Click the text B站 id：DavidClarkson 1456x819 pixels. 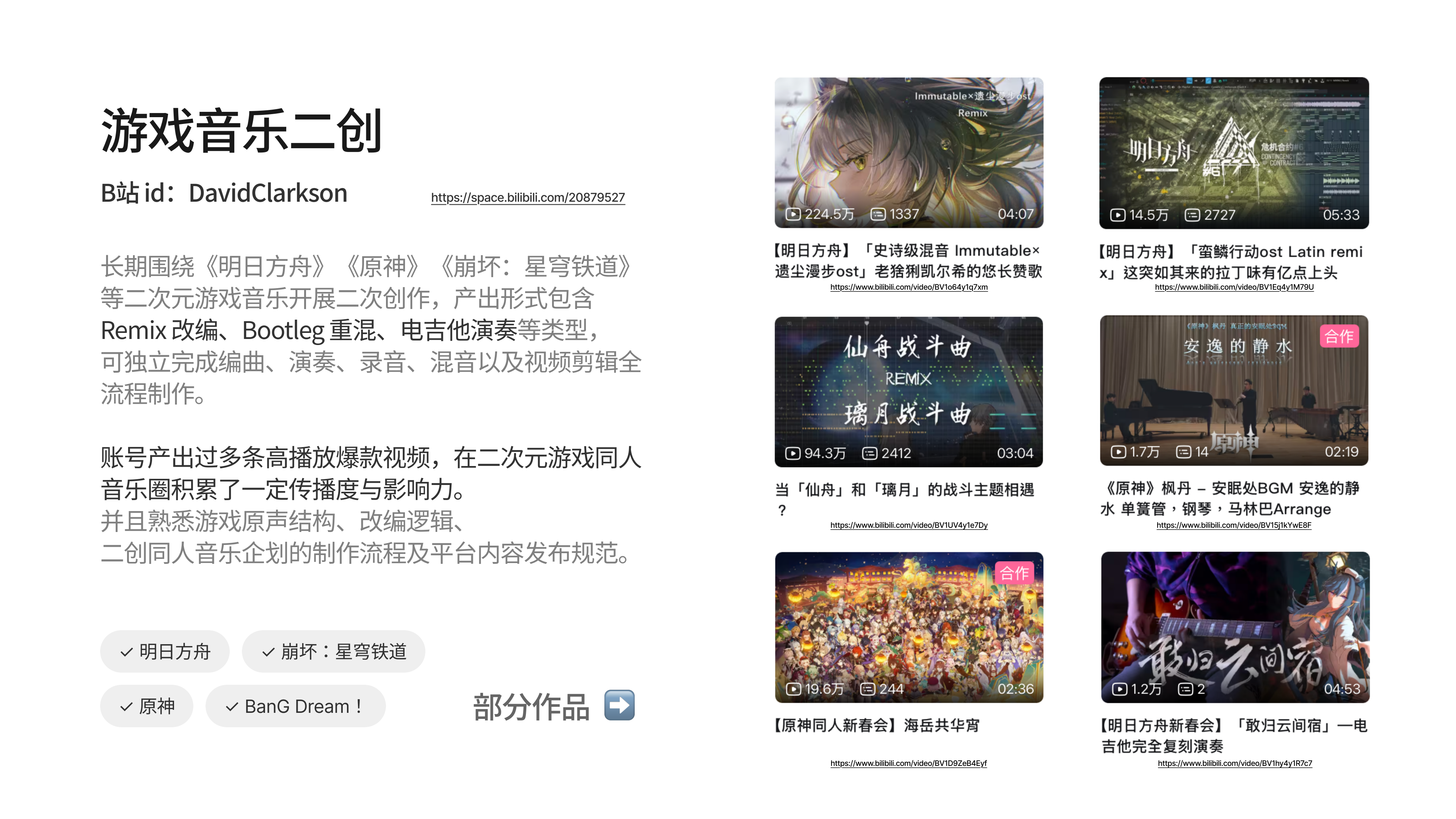[224, 193]
